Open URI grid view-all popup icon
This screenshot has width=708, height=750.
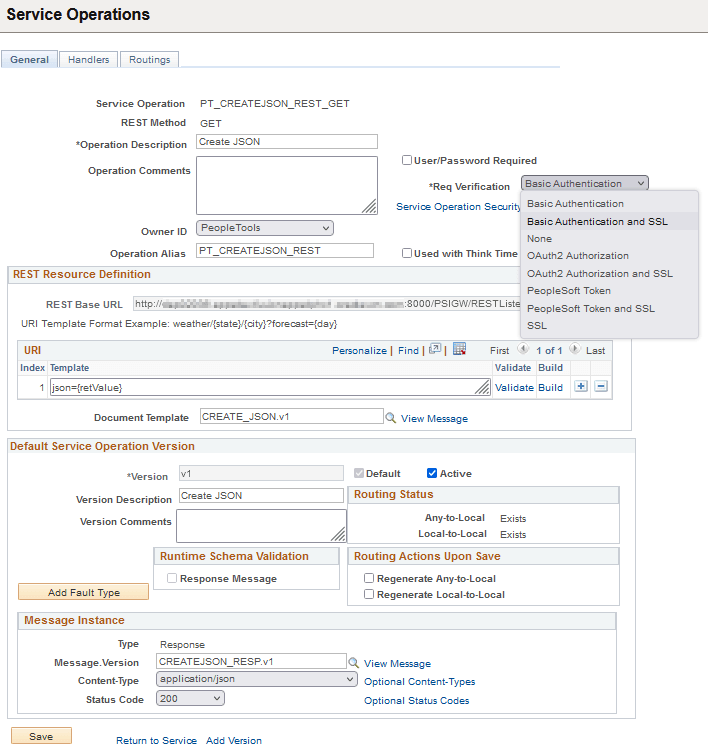coord(434,349)
